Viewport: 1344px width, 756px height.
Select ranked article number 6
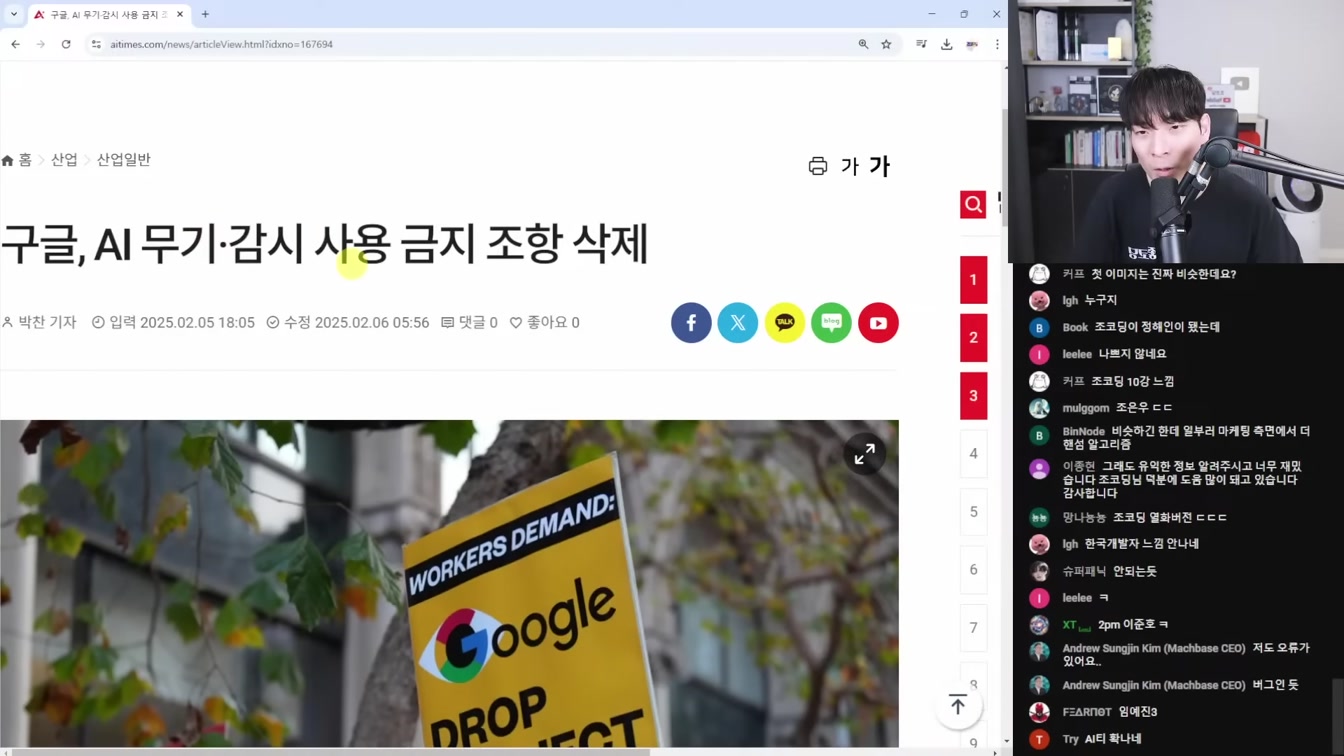[973, 570]
